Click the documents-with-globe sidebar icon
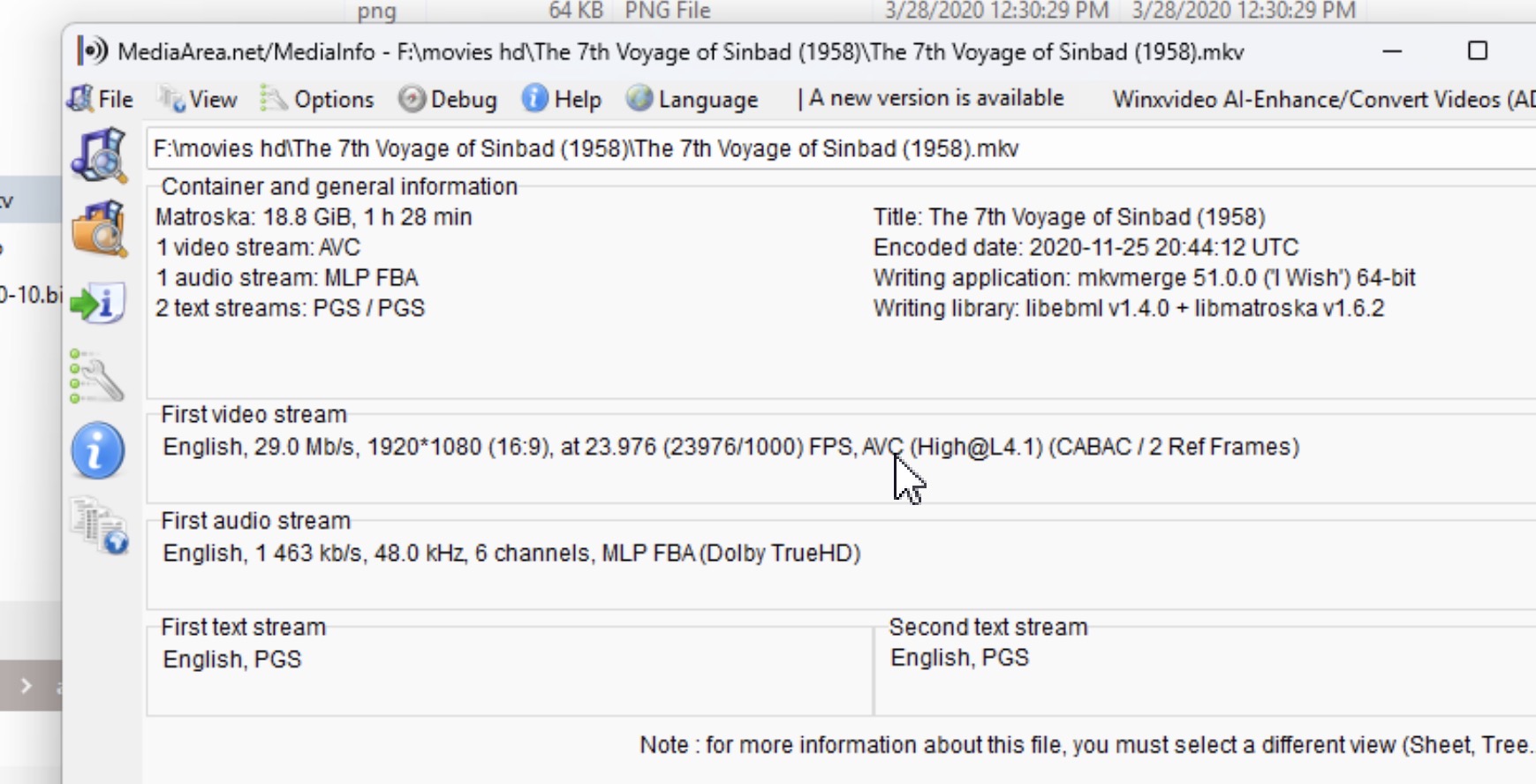 [x=99, y=526]
